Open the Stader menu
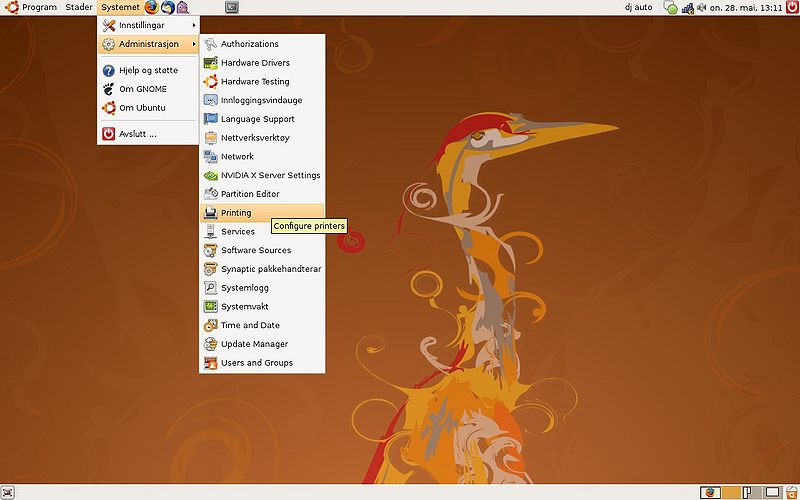This screenshot has width=800, height=500. click(79, 8)
